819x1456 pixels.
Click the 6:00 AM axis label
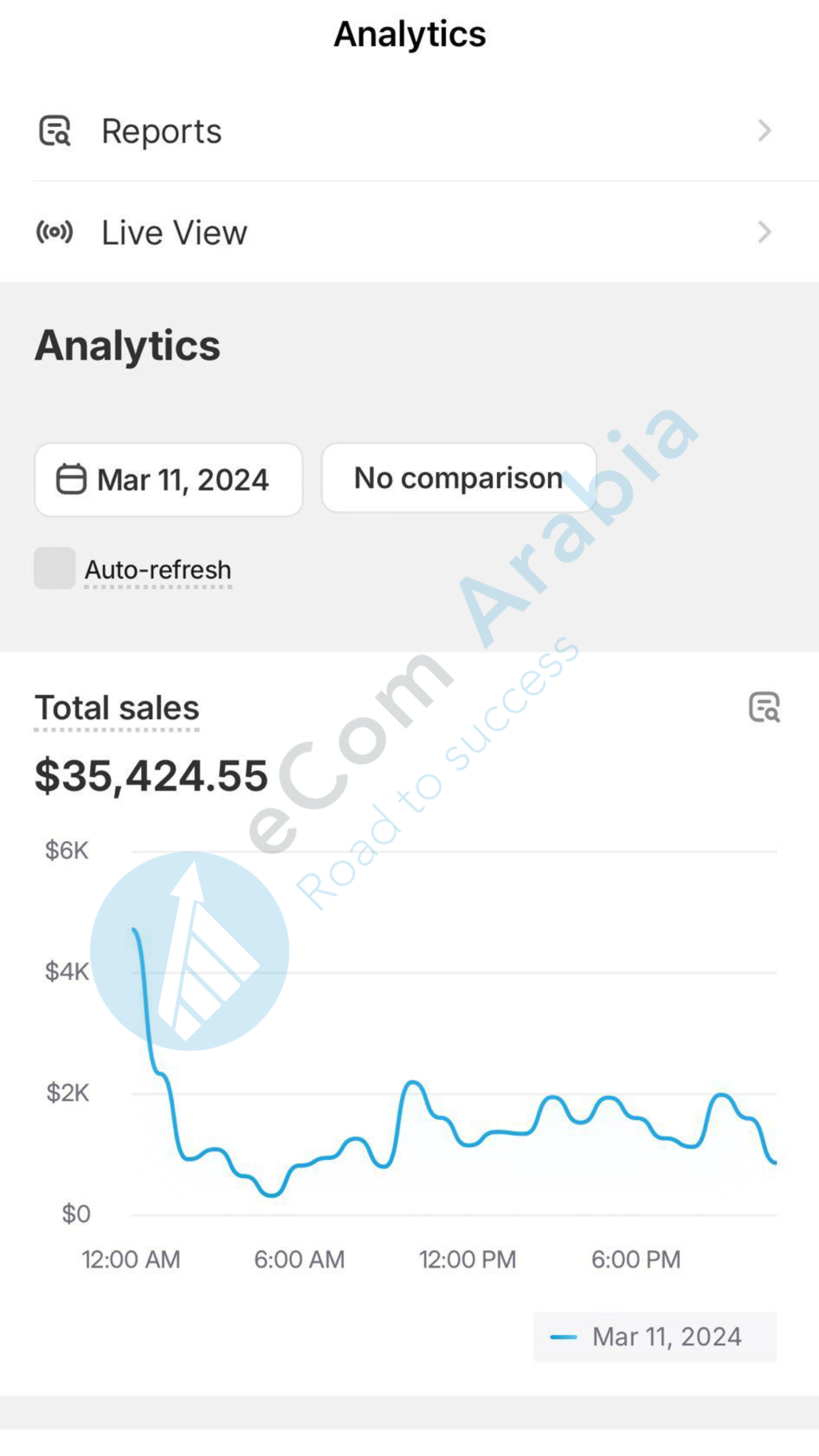click(299, 1259)
